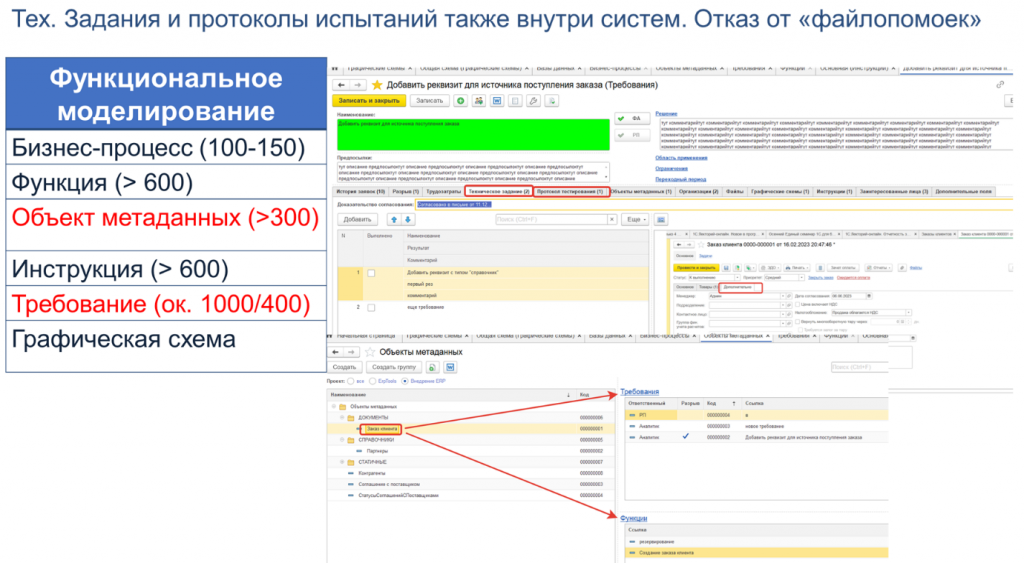
Task: Select the Внедрение ERP project radio button
Action: 405,381
